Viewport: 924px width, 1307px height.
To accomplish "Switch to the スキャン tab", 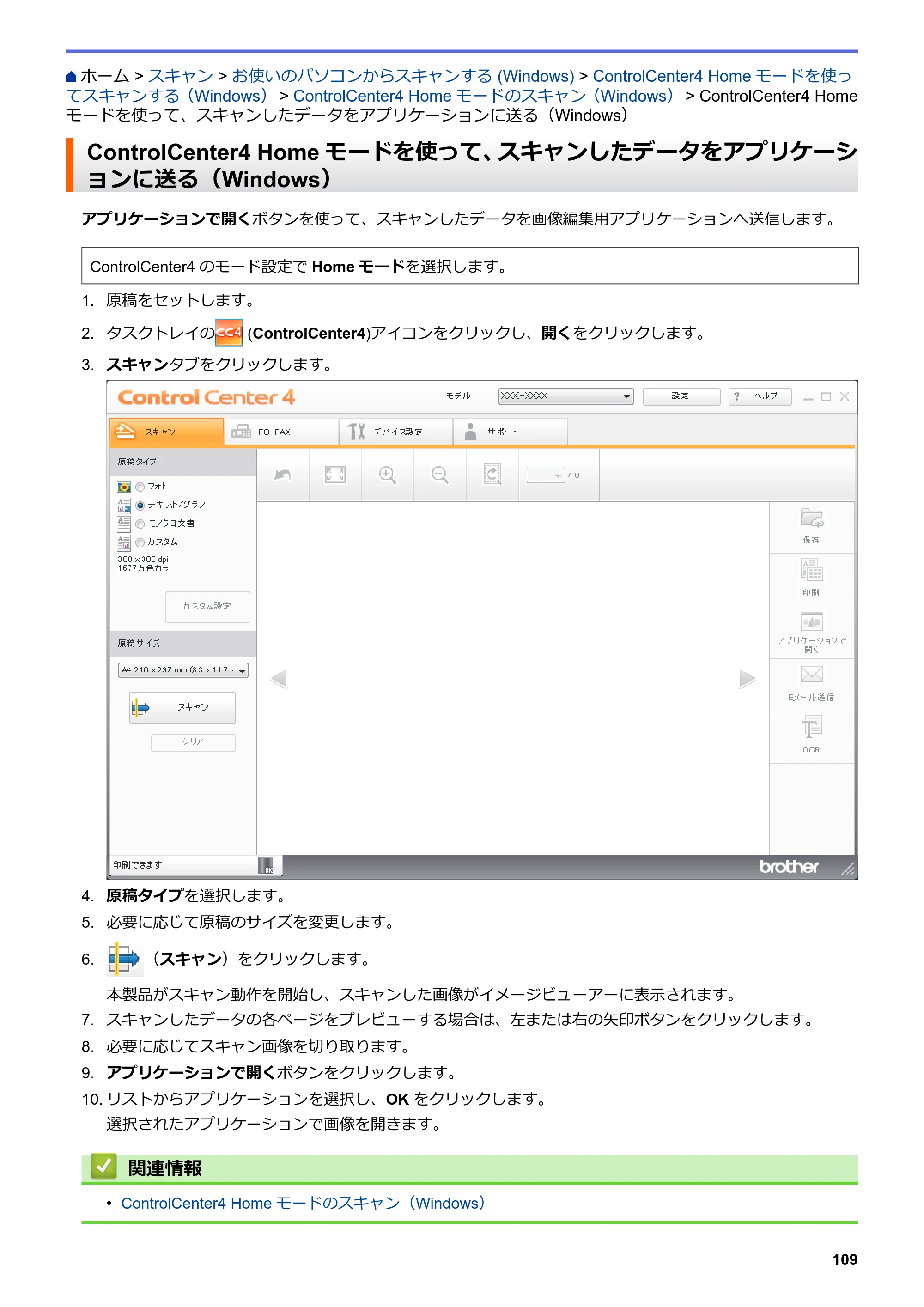I will click(166, 432).
